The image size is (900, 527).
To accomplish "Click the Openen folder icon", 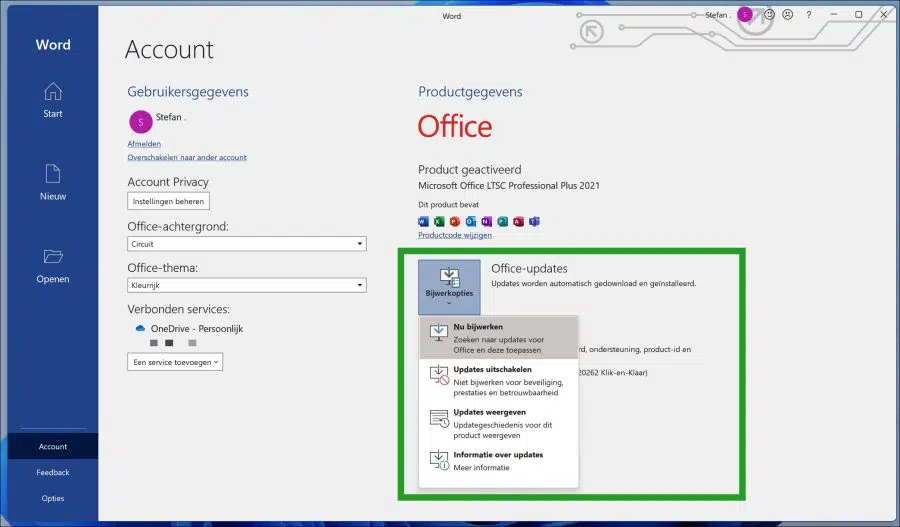I will 53,256.
